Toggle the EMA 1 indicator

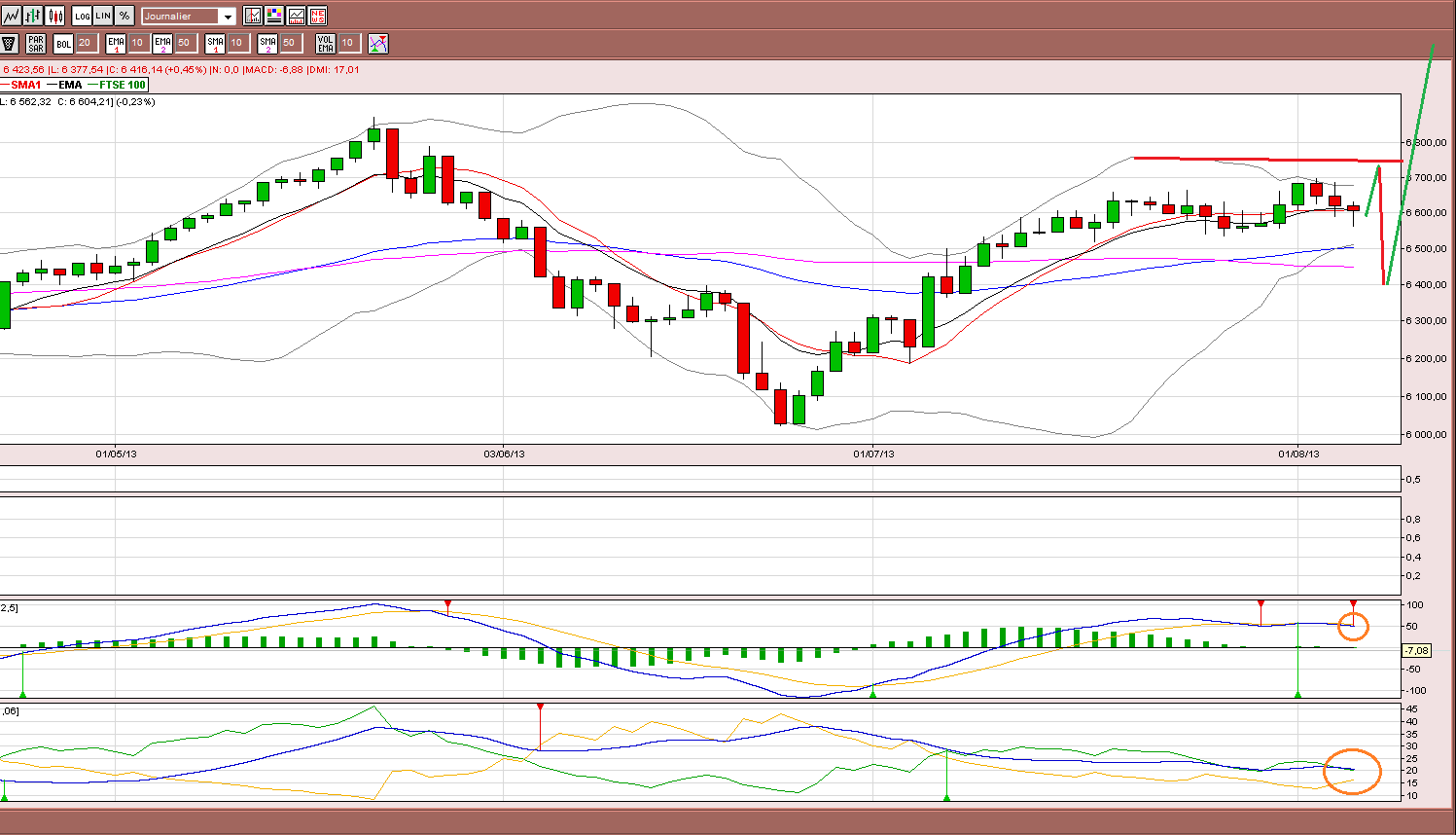[117, 44]
